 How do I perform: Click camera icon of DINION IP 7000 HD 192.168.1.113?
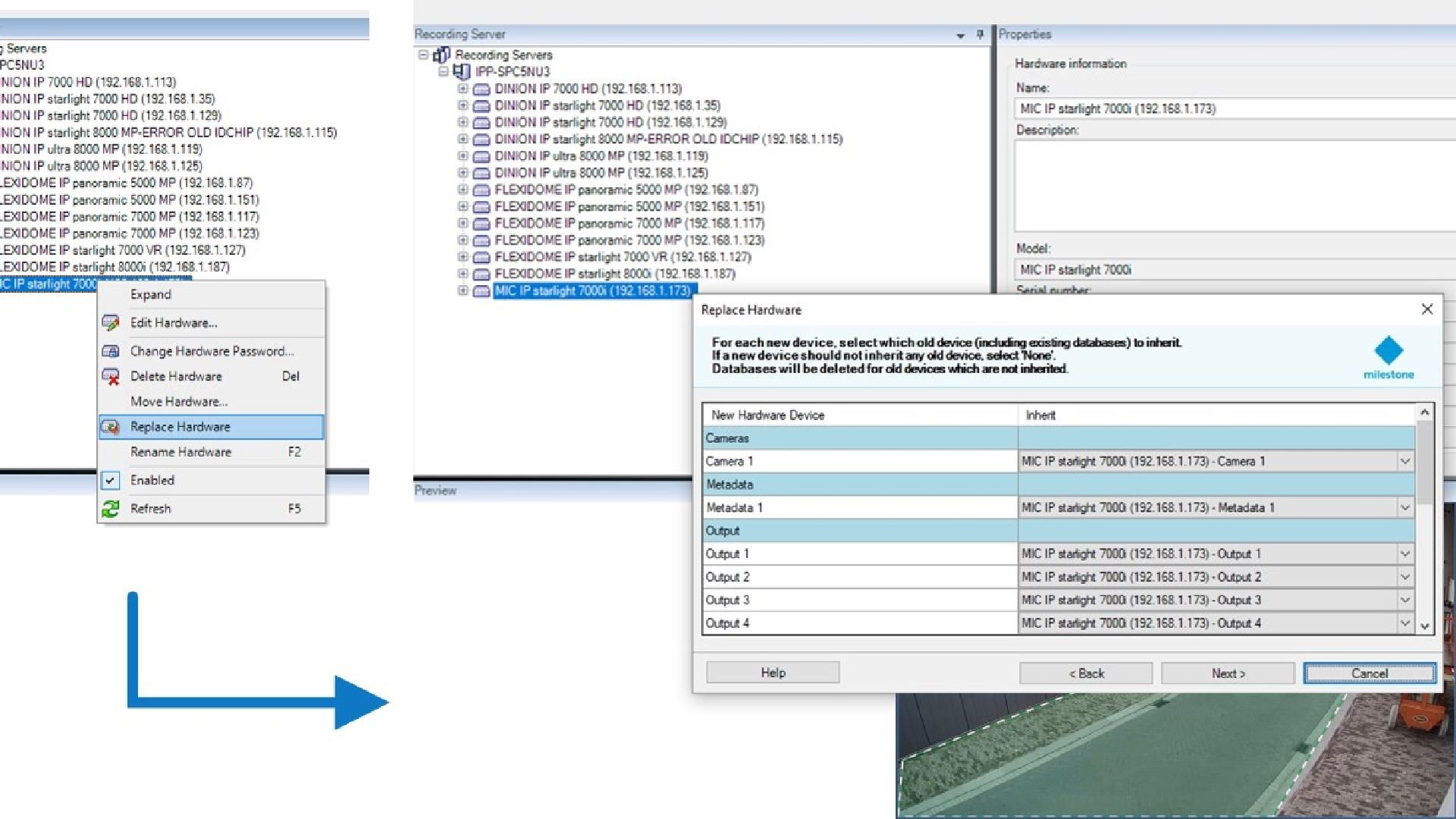pyautogui.click(x=482, y=89)
